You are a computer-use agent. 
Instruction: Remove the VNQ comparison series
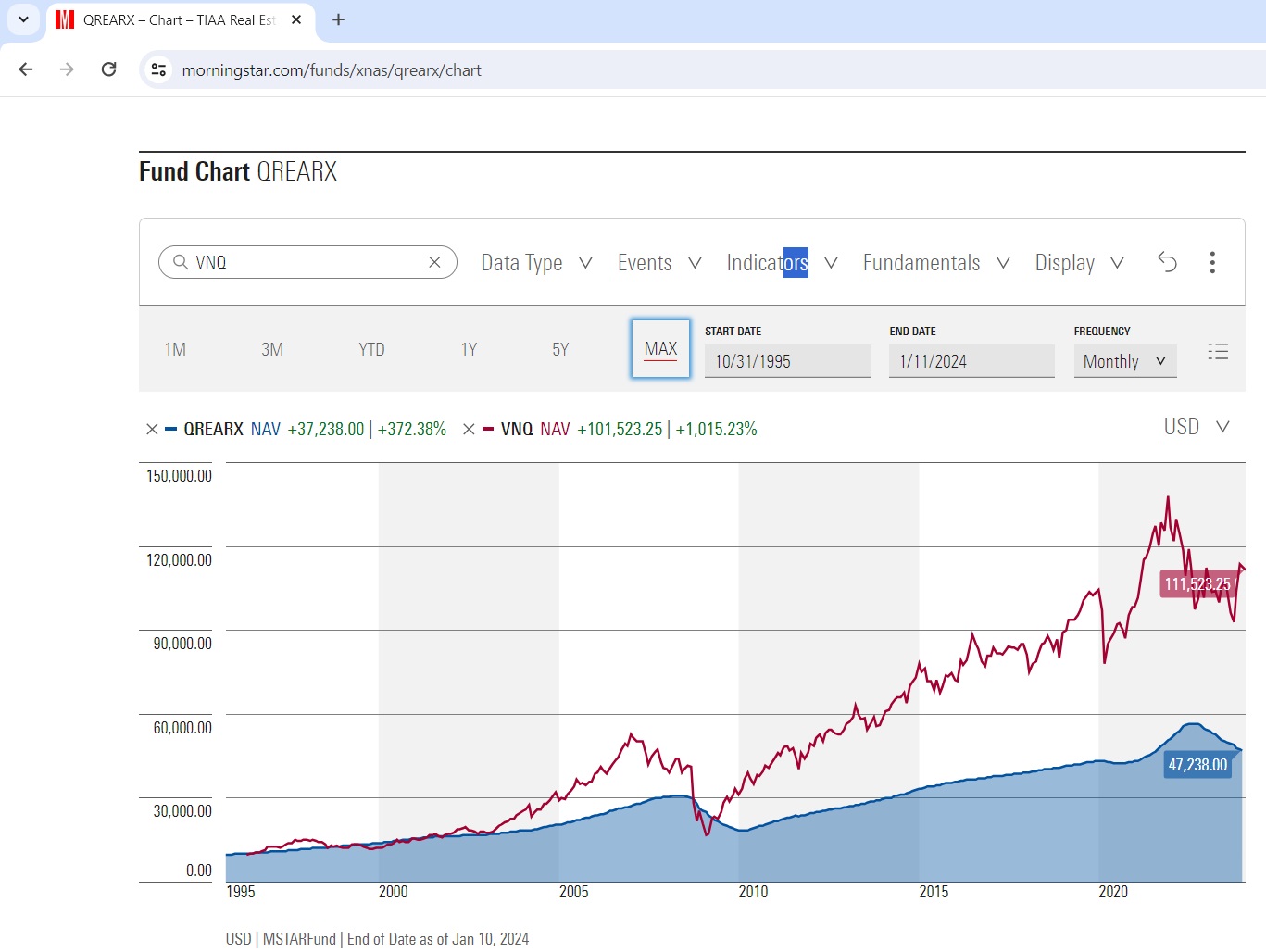tap(469, 429)
